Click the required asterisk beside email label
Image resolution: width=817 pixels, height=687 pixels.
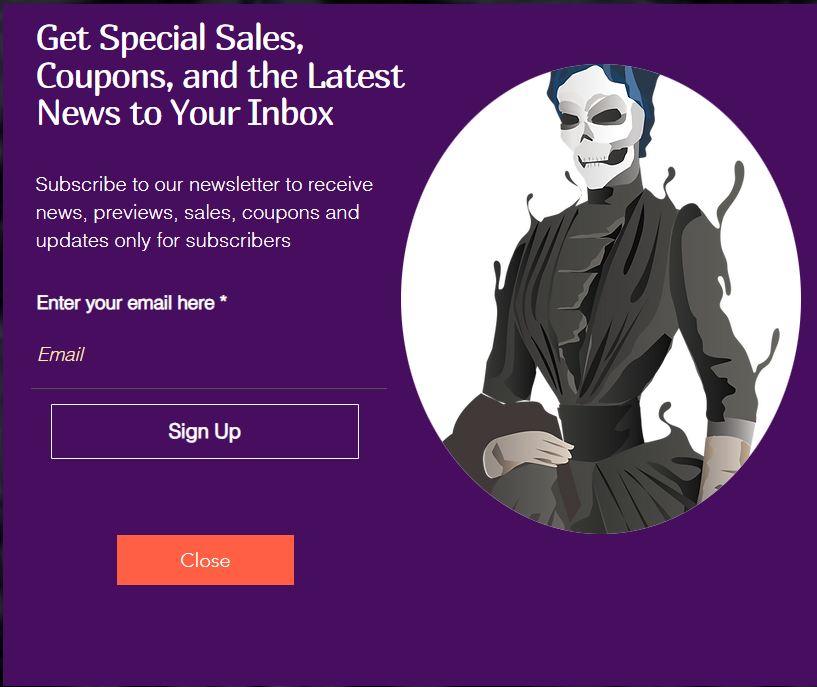click(223, 300)
